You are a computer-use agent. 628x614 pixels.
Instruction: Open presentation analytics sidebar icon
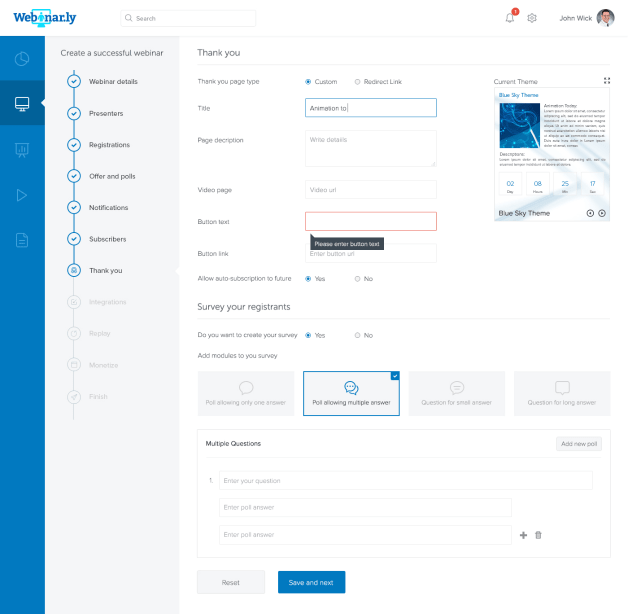coord(22,149)
